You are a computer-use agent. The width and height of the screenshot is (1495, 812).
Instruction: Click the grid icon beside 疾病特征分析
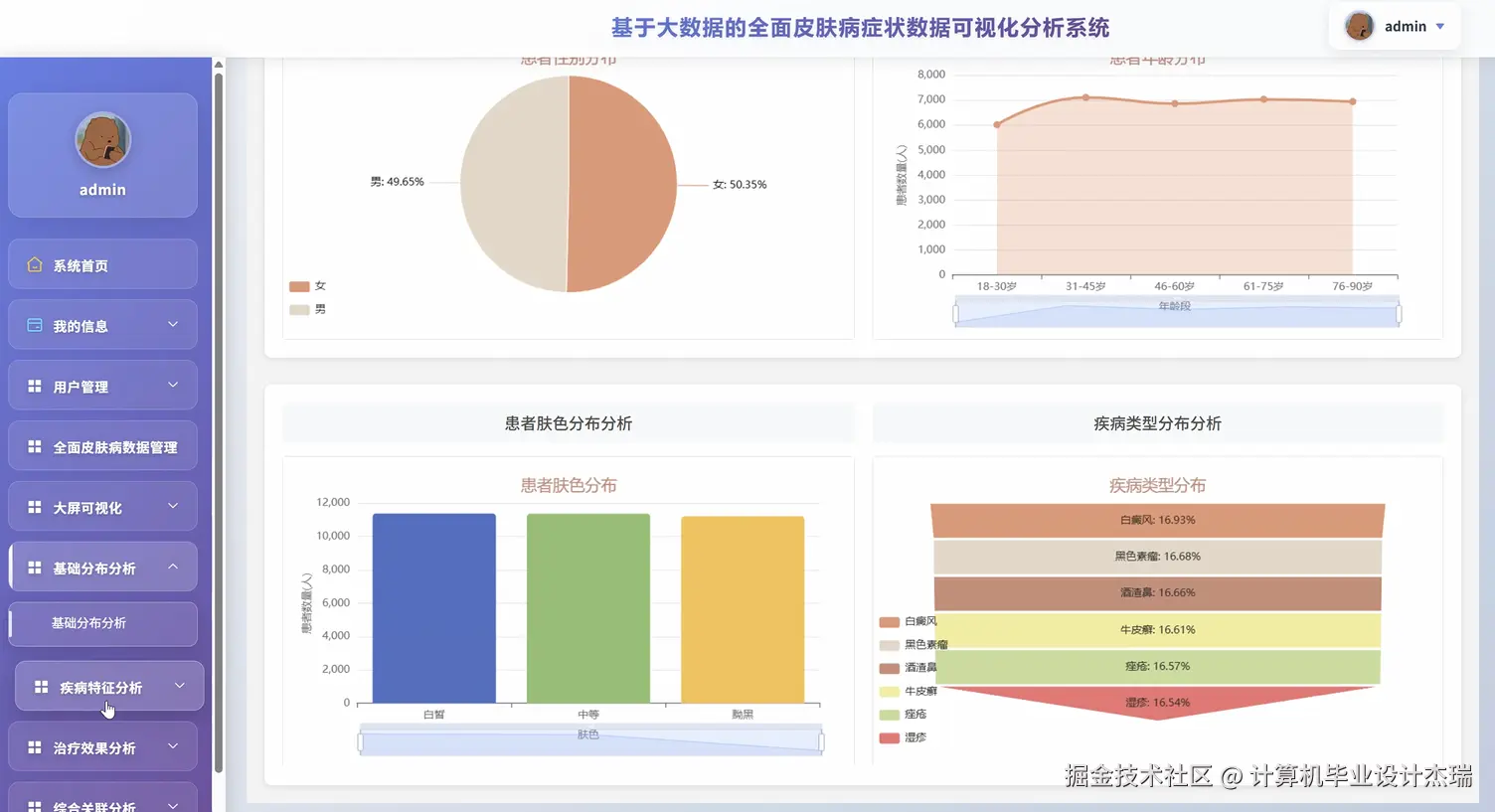pyautogui.click(x=42, y=687)
